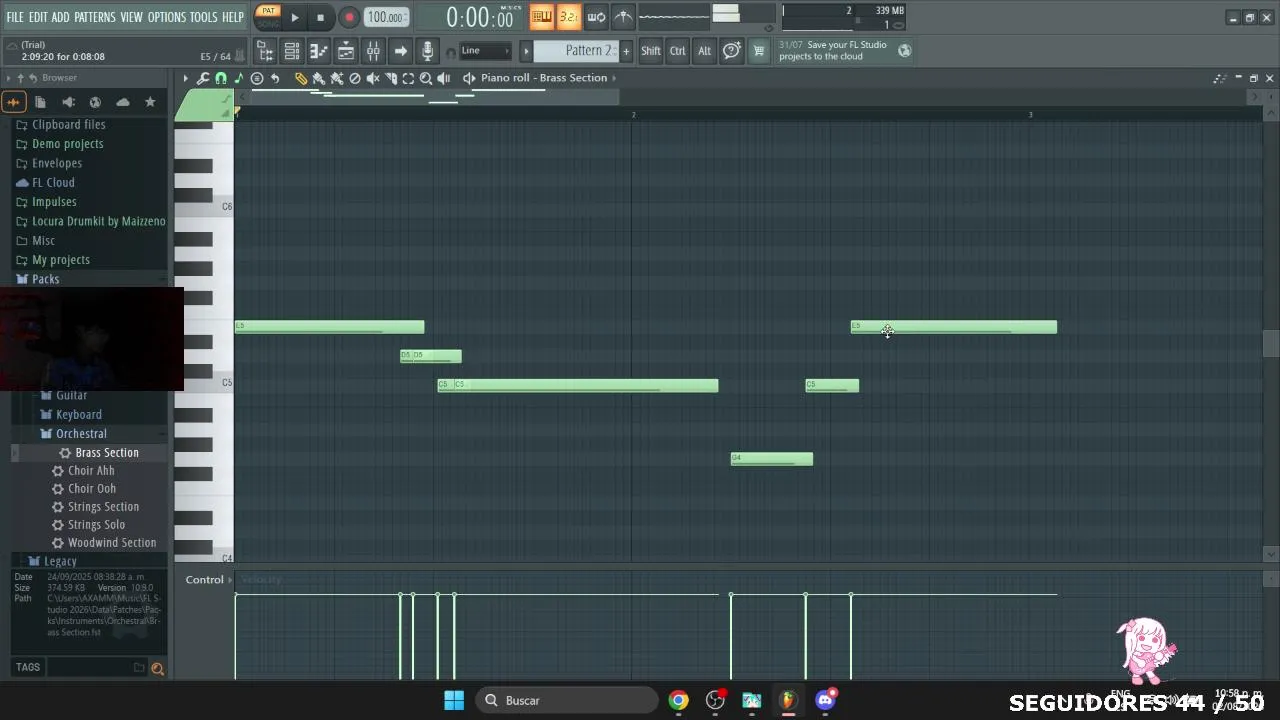Viewport: 1280px width, 720px height.
Task: Expand the Legacy folder
Action: [x=60, y=561]
